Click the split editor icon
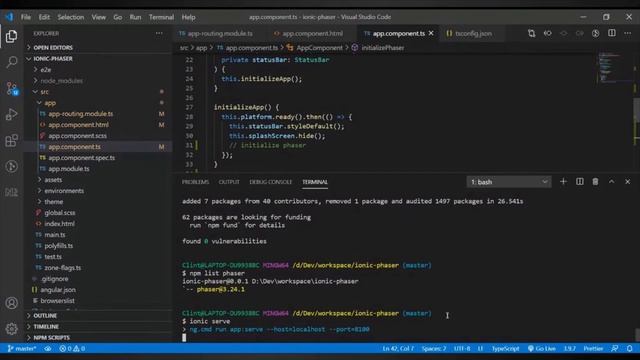 (x=611, y=33)
